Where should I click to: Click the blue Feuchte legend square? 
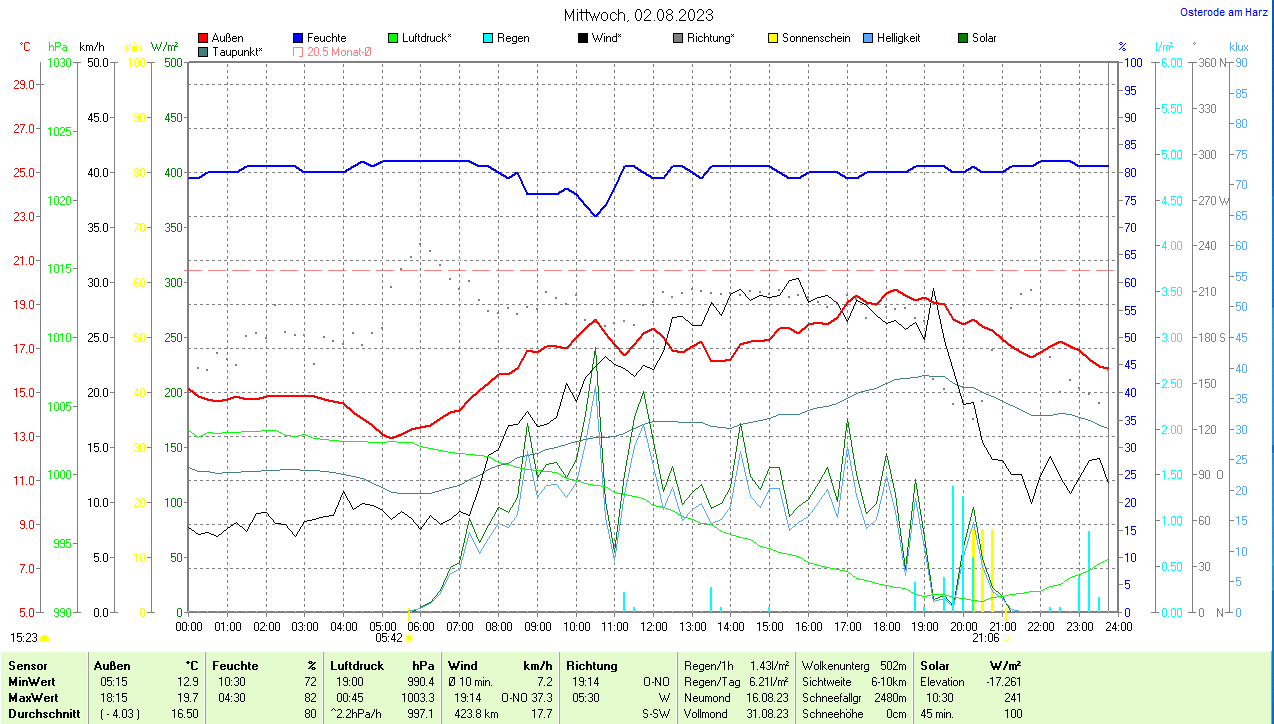click(x=298, y=38)
